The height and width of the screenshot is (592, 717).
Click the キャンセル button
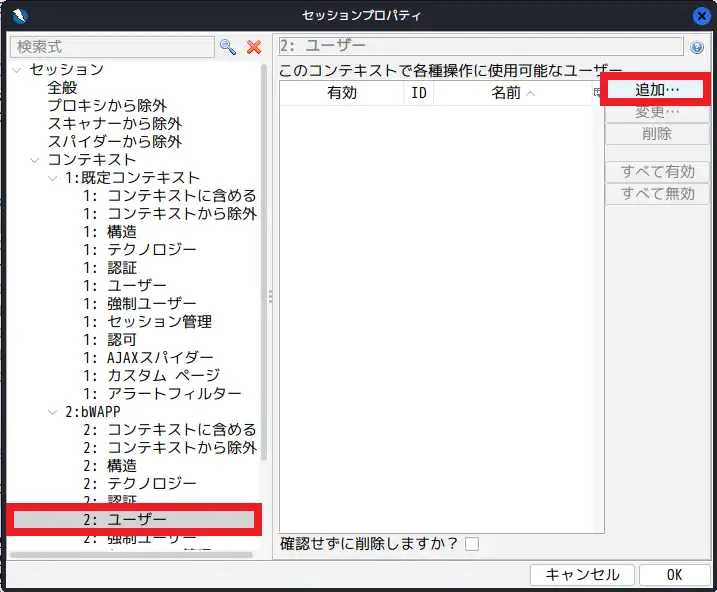point(582,575)
